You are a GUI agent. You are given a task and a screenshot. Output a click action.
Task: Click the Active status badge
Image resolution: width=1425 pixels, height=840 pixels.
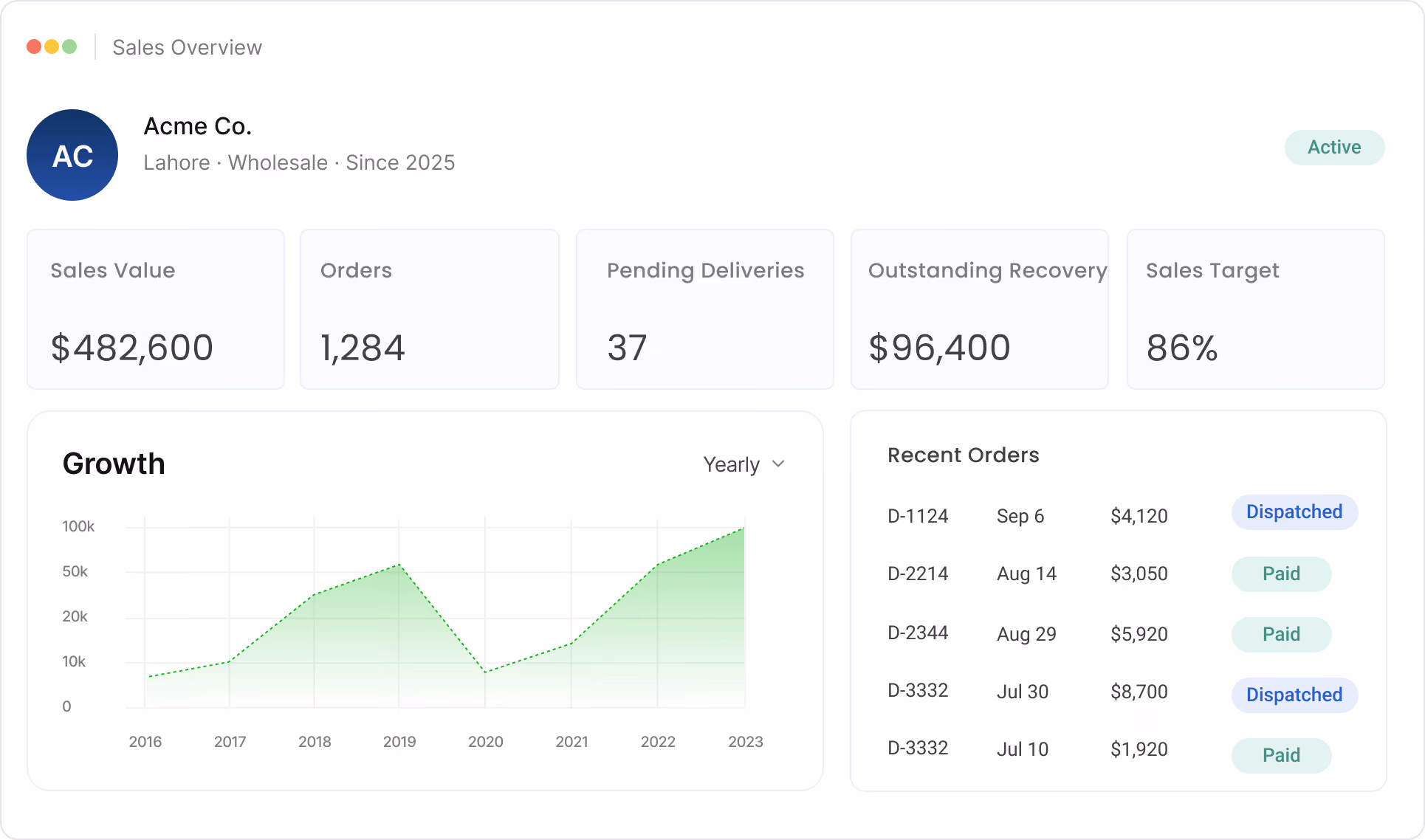click(x=1334, y=148)
